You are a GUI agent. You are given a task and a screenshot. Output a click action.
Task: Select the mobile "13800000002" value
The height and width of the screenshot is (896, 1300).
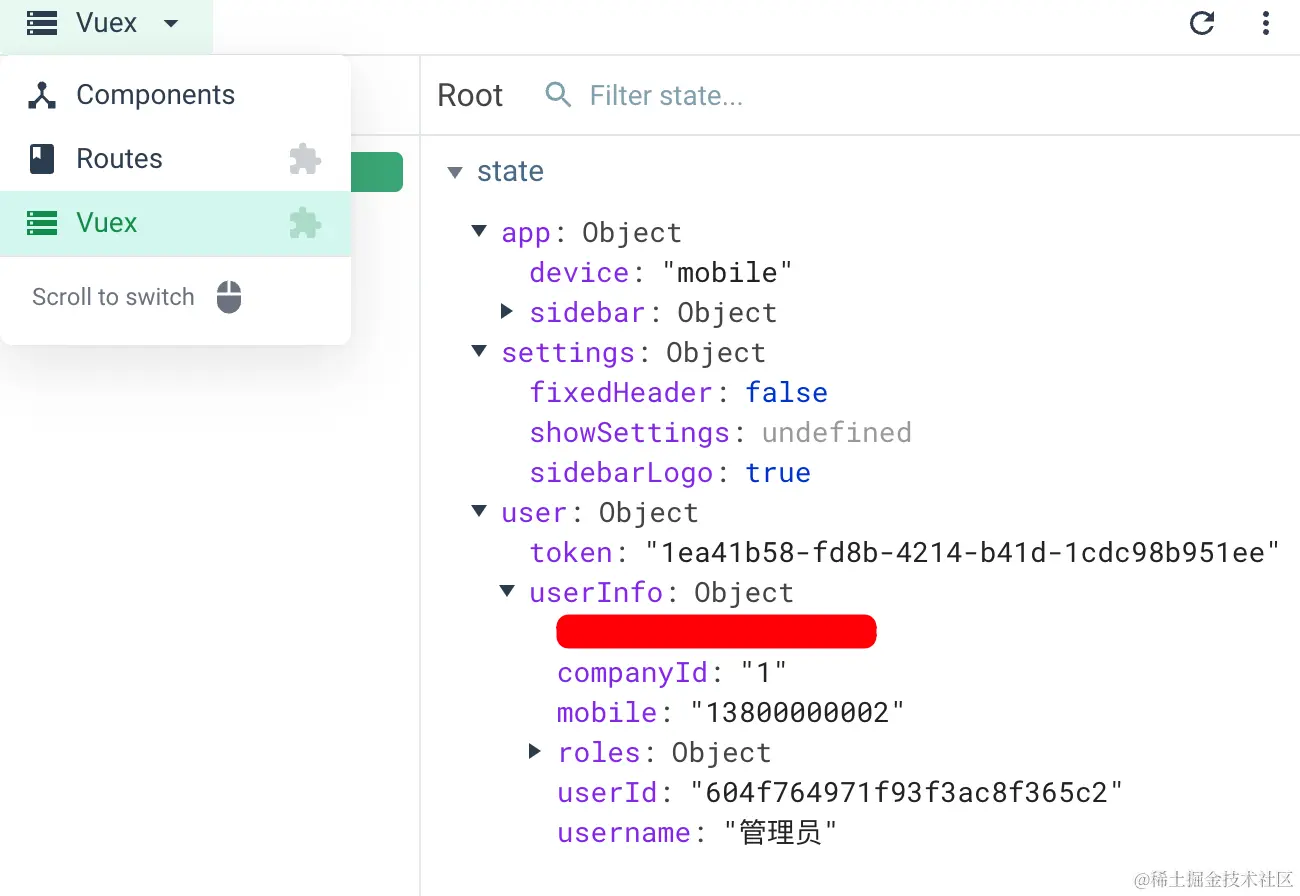(x=798, y=713)
